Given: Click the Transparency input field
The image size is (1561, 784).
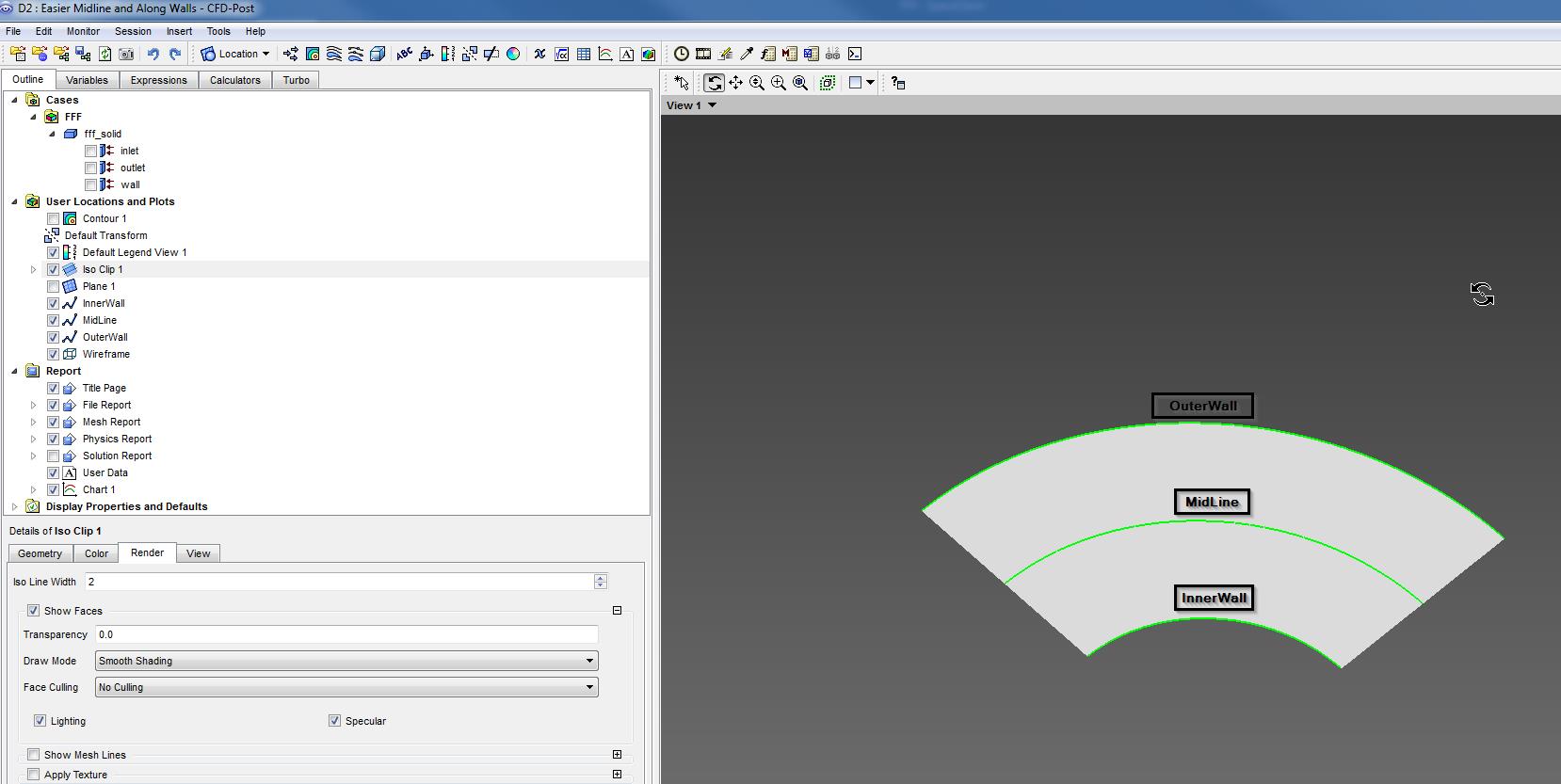Looking at the screenshot, I should [346, 634].
